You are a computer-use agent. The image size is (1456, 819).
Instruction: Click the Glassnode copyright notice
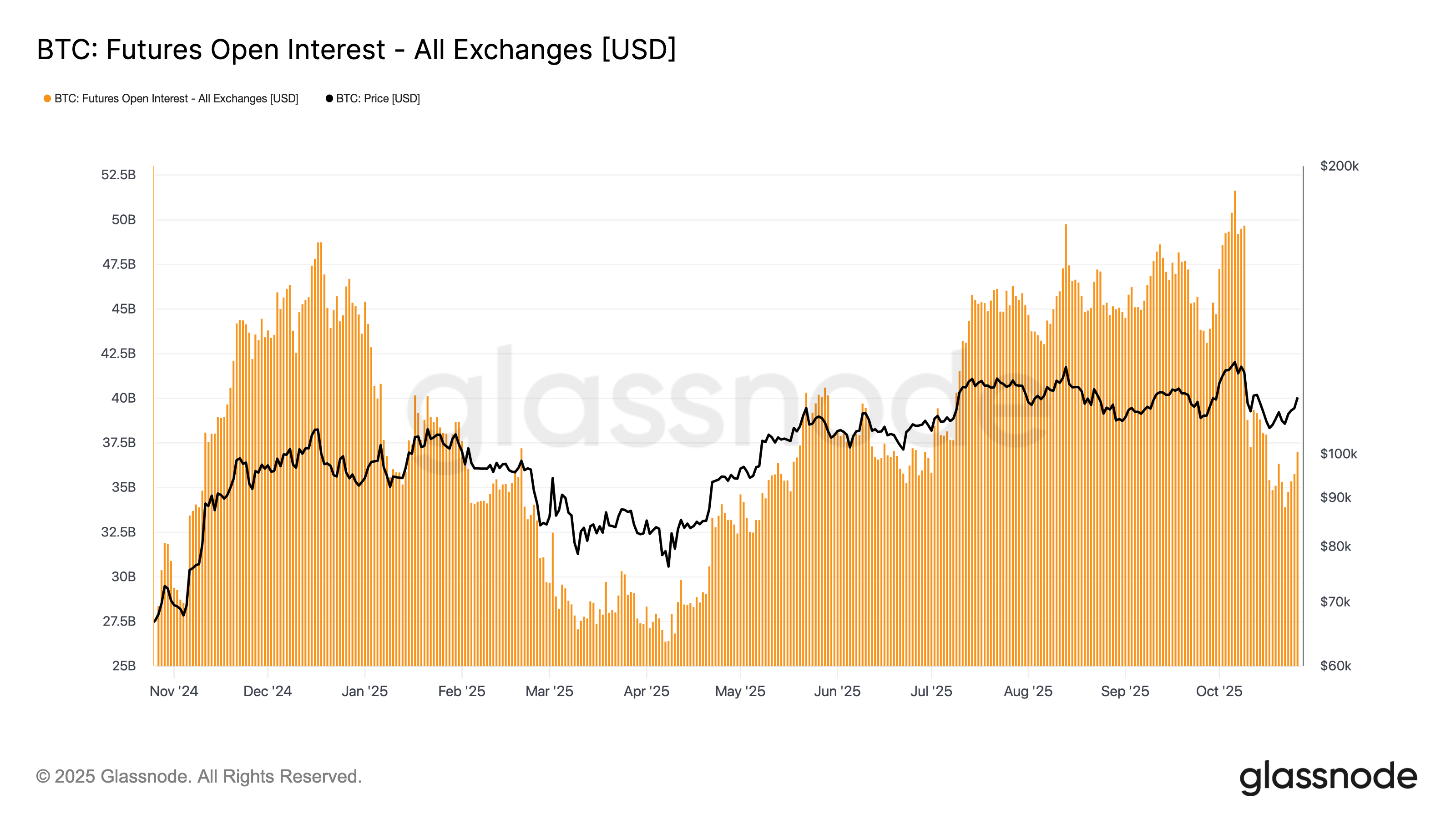point(198,777)
